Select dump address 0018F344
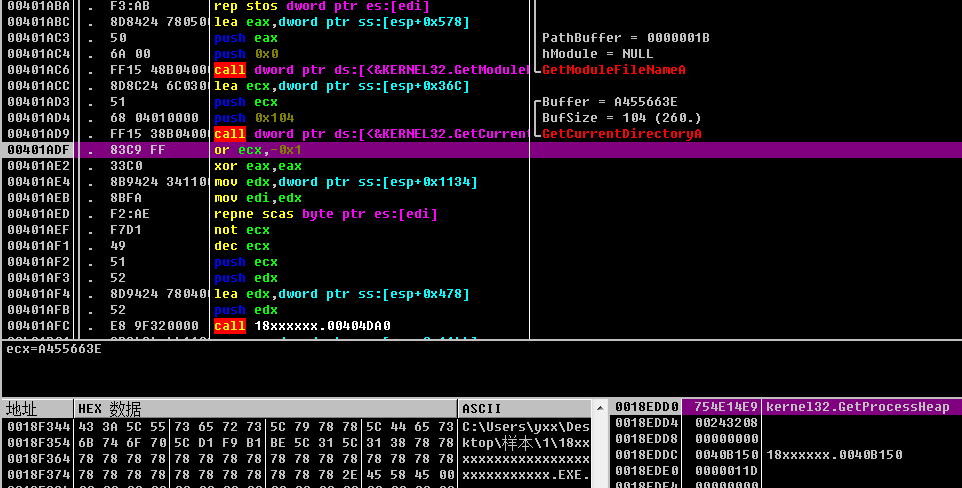 39,427
